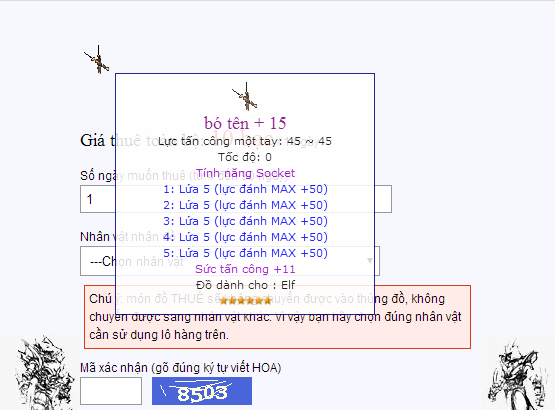
Task: Select socket line 1 Lửa 5 option text
Action: [x=245, y=189]
